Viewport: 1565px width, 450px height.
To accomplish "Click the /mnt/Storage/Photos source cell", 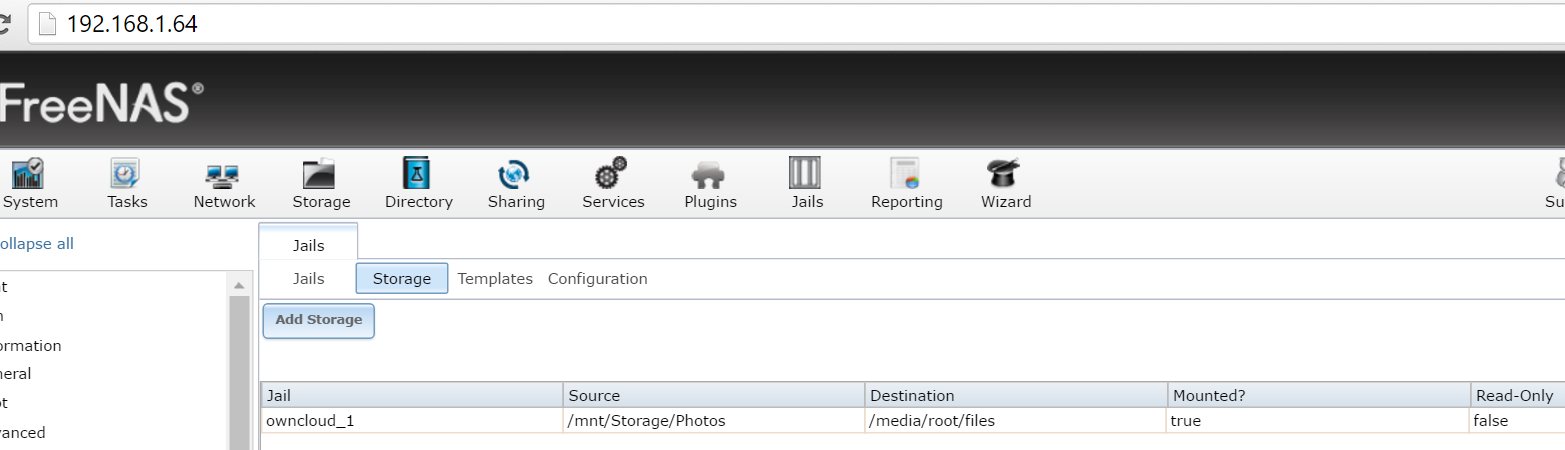I will (714, 421).
